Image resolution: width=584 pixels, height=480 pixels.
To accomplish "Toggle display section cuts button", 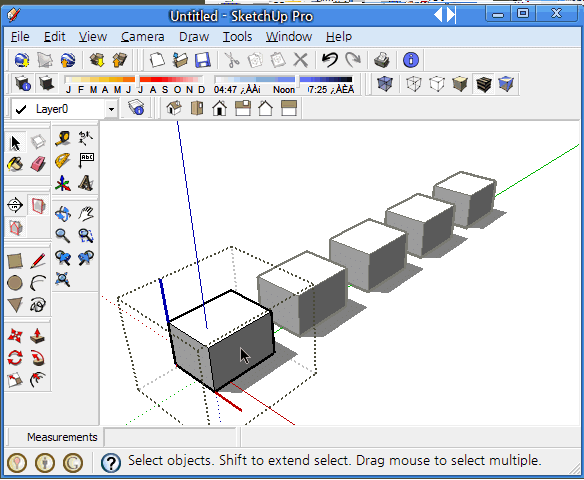I will pyautogui.click(x=15, y=227).
